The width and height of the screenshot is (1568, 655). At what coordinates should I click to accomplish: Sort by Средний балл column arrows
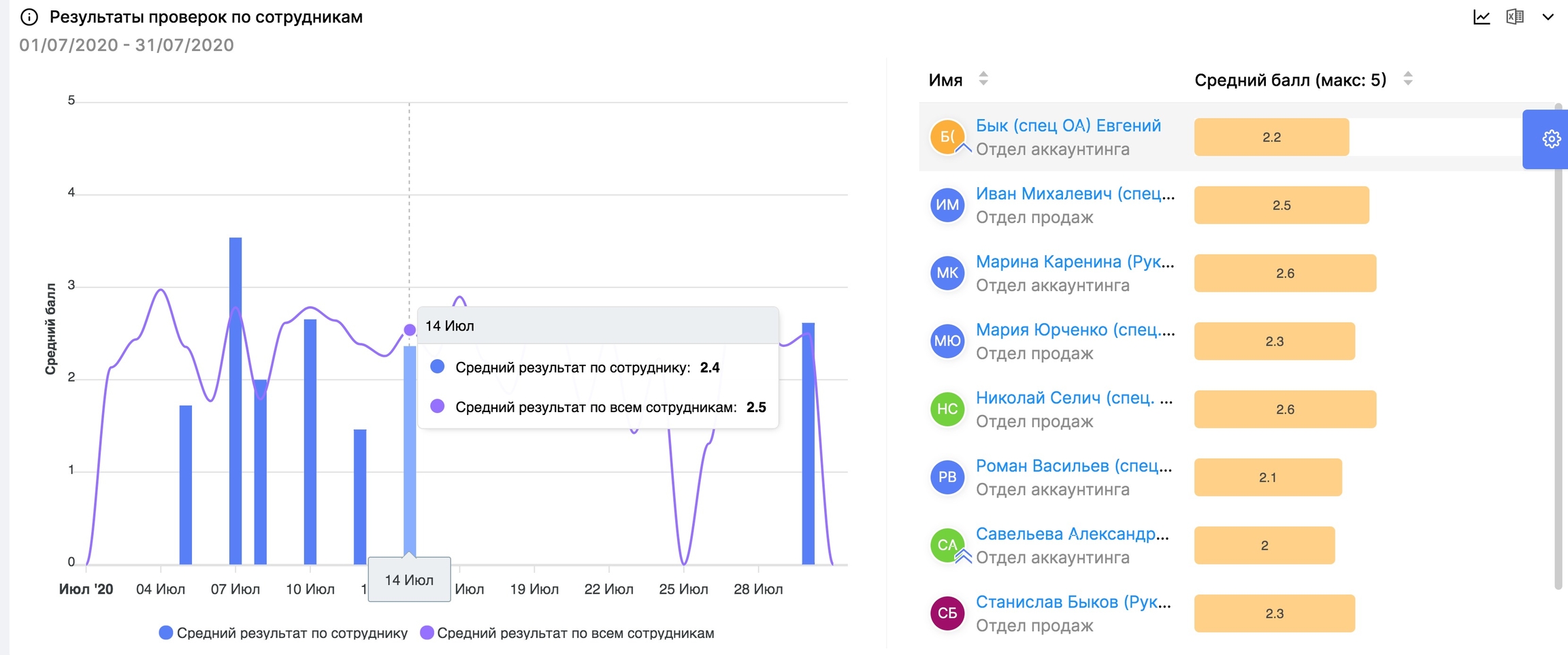point(1407,79)
